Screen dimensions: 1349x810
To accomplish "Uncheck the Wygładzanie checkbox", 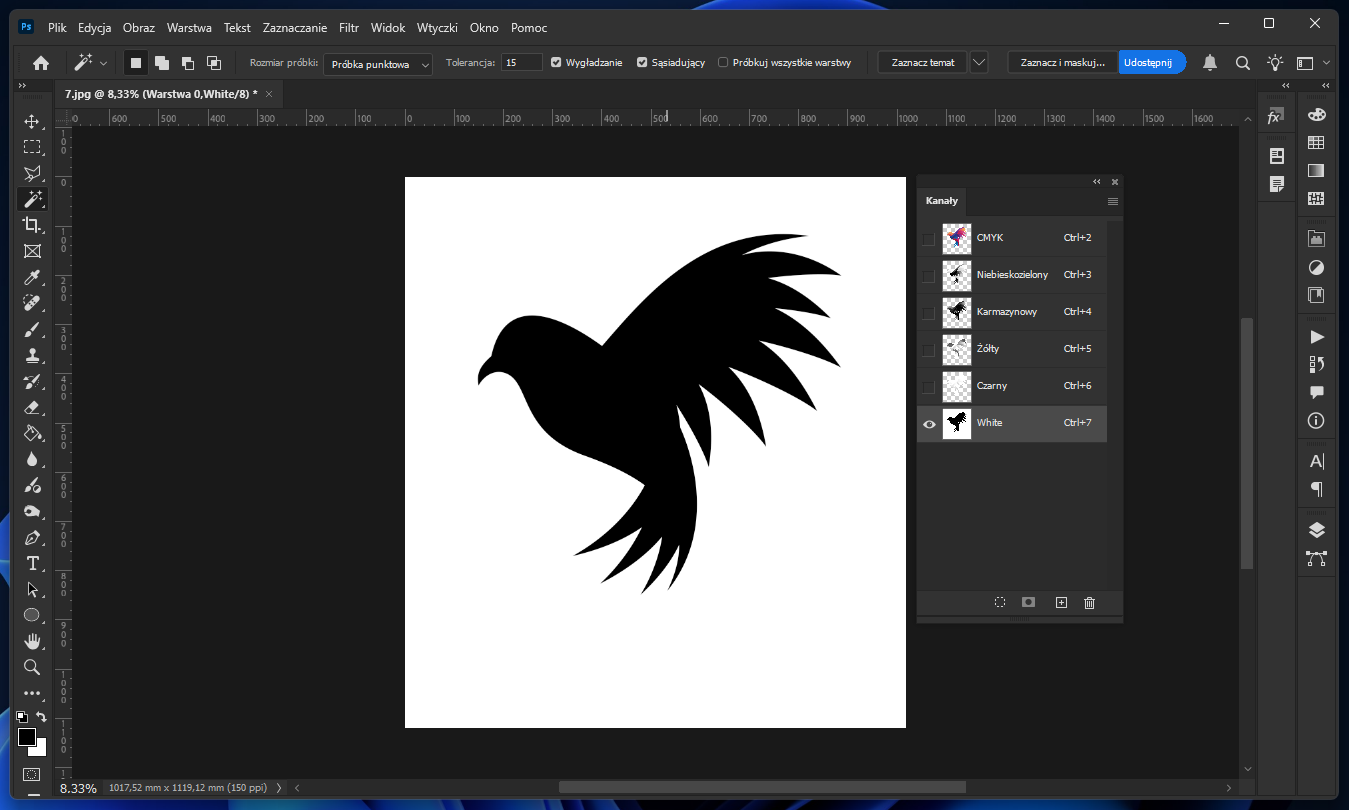I will click(x=557, y=62).
